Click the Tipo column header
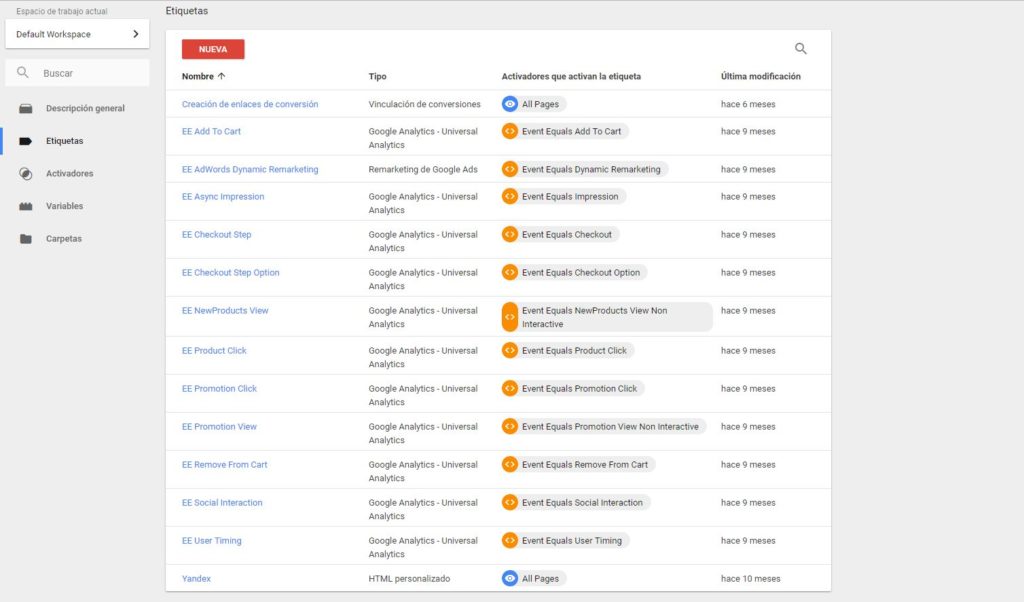The width and height of the screenshot is (1024, 602). tap(377, 76)
